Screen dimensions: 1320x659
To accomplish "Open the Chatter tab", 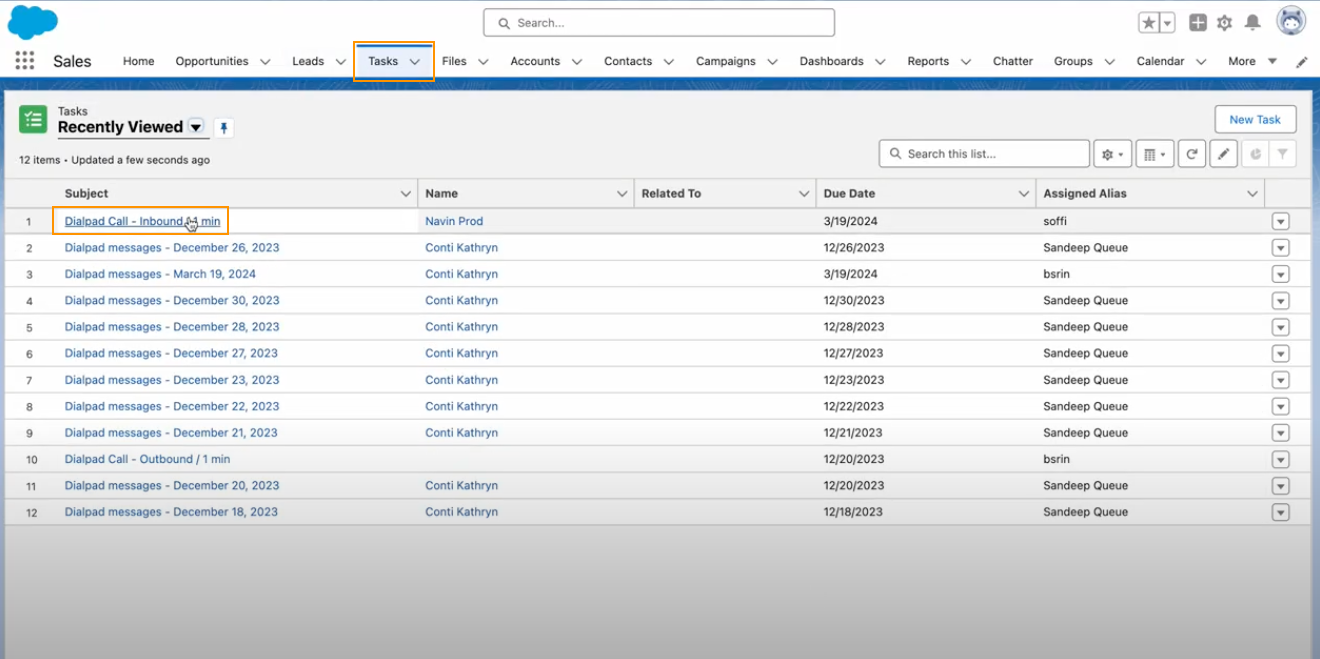I will 1013,61.
